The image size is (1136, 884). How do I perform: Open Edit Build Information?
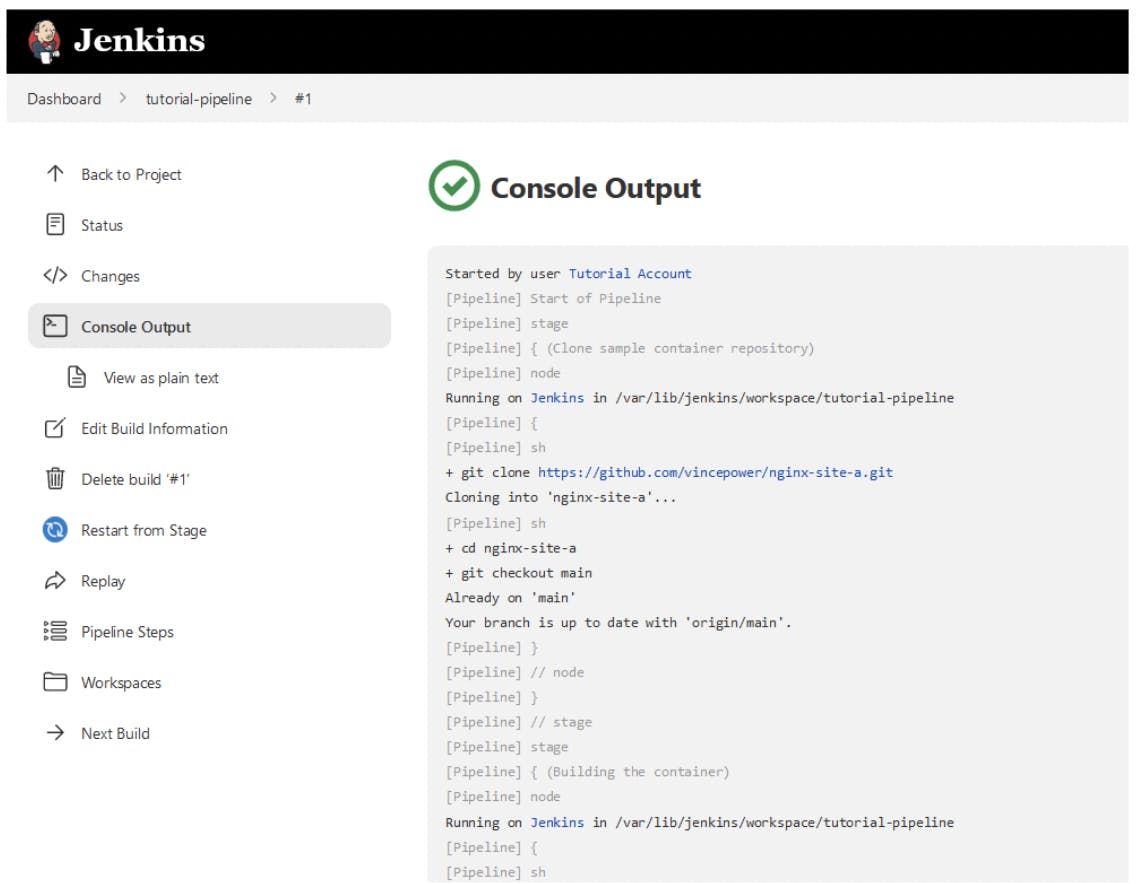[154, 428]
